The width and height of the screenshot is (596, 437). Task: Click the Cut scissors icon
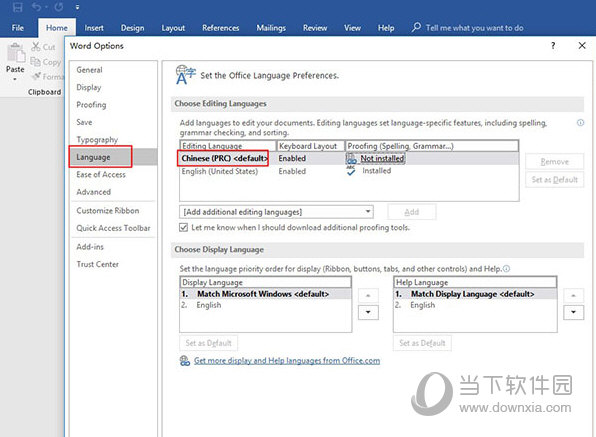[36, 47]
